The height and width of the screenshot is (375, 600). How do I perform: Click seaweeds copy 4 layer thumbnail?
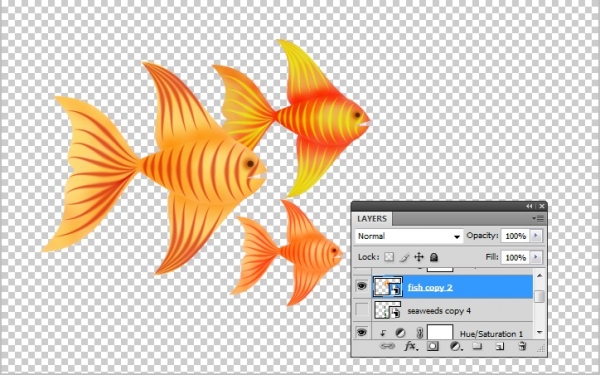(x=387, y=310)
